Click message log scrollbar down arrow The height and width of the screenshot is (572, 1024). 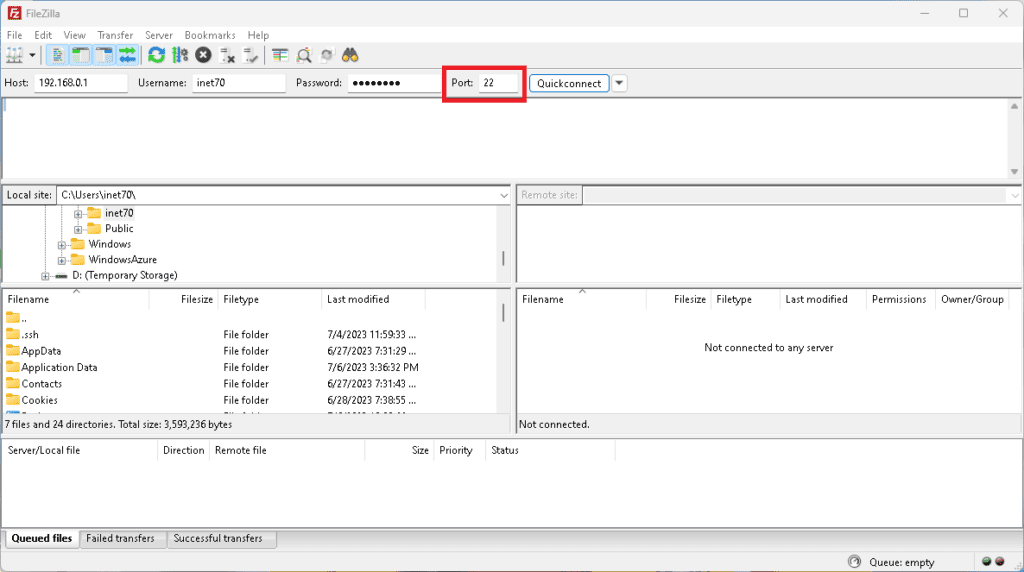coord(1014,172)
